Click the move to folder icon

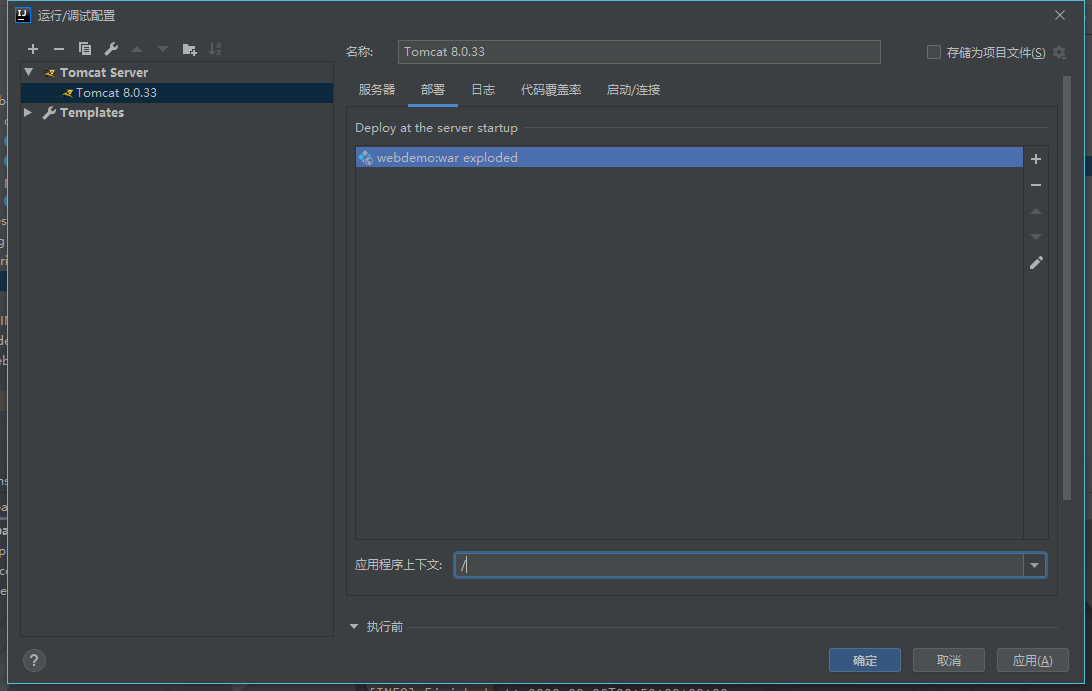click(189, 49)
